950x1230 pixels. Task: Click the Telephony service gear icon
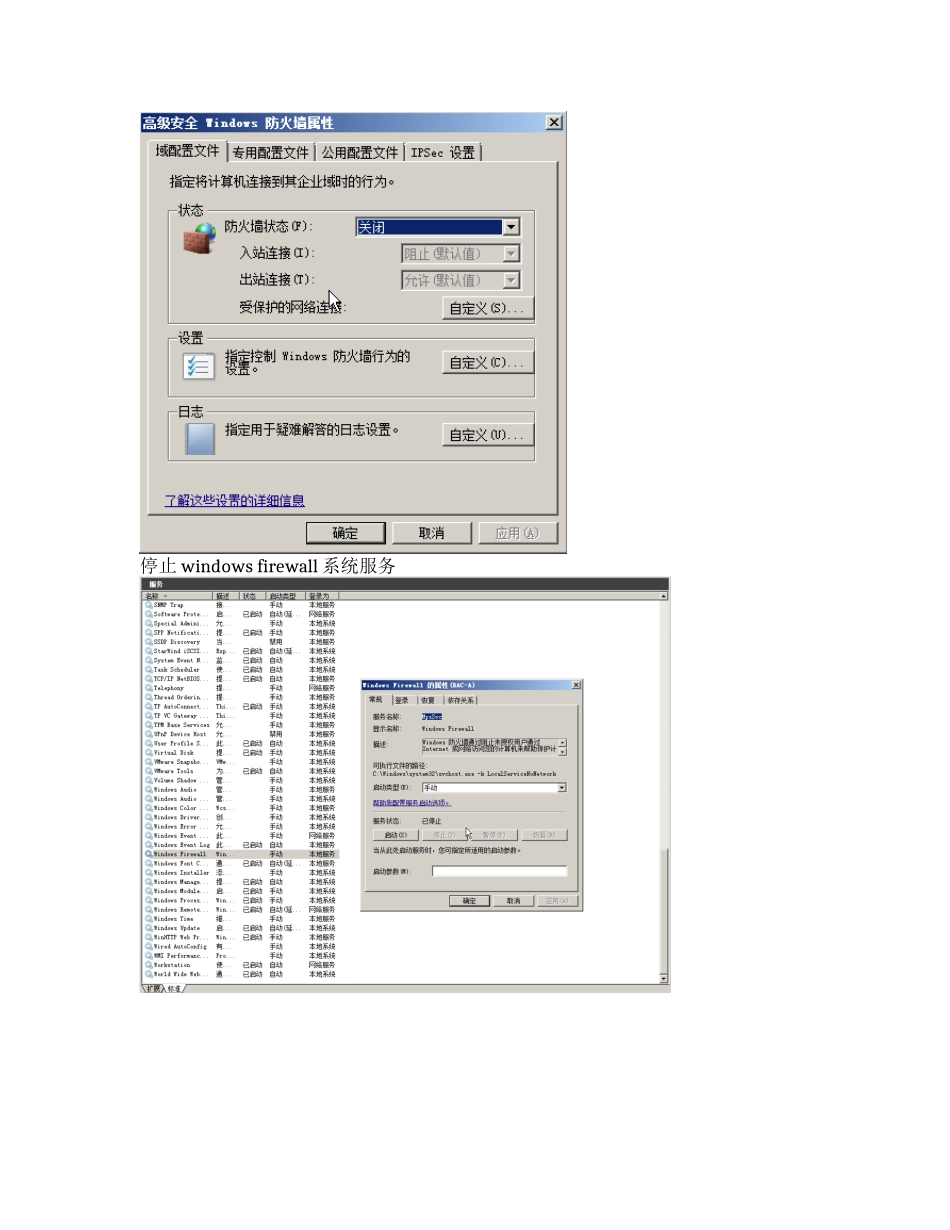tap(148, 688)
